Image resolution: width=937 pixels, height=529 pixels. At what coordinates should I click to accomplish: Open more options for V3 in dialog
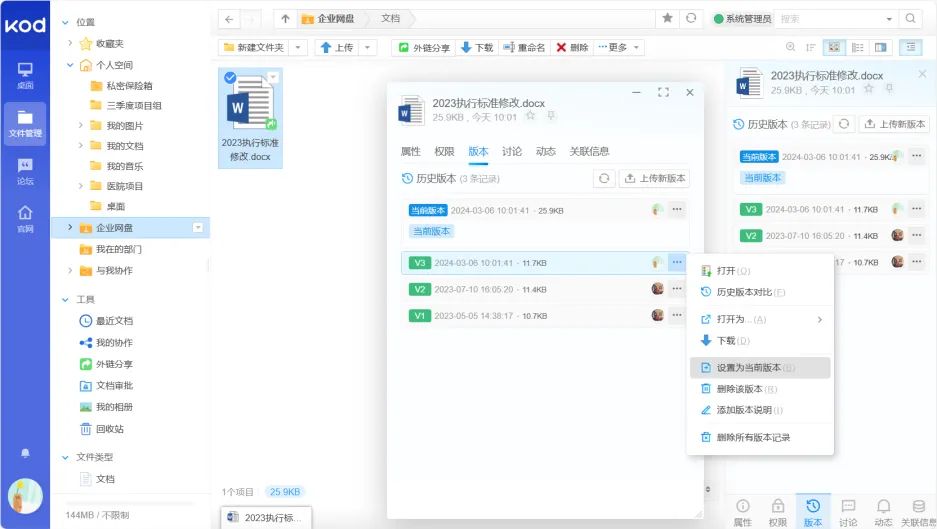pyautogui.click(x=676, y=262)
